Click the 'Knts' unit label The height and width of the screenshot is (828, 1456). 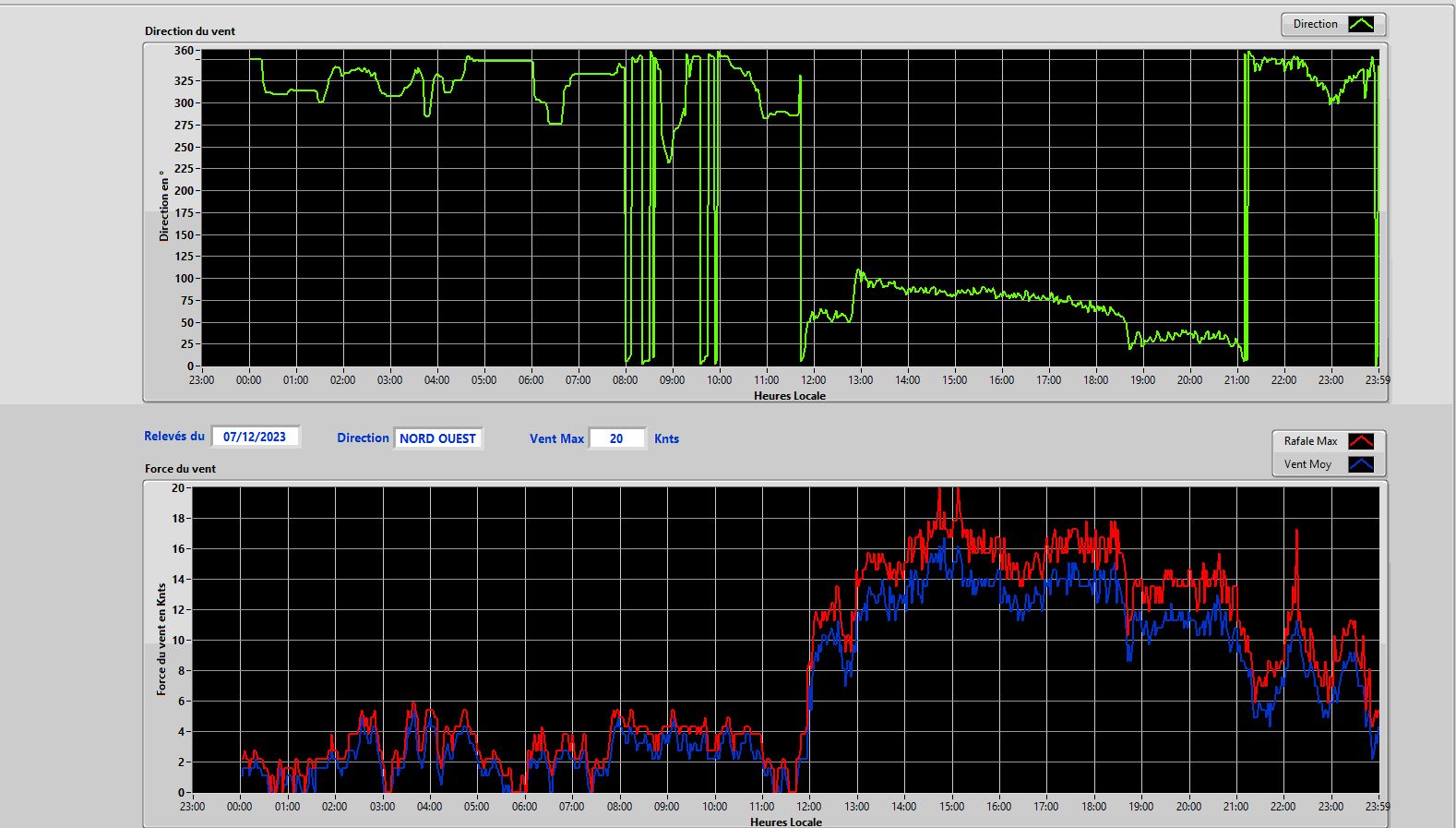[666, 438]
